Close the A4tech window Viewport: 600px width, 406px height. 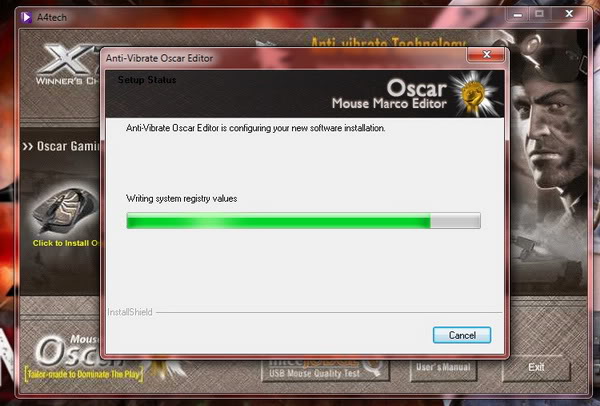tap(569, 14)
